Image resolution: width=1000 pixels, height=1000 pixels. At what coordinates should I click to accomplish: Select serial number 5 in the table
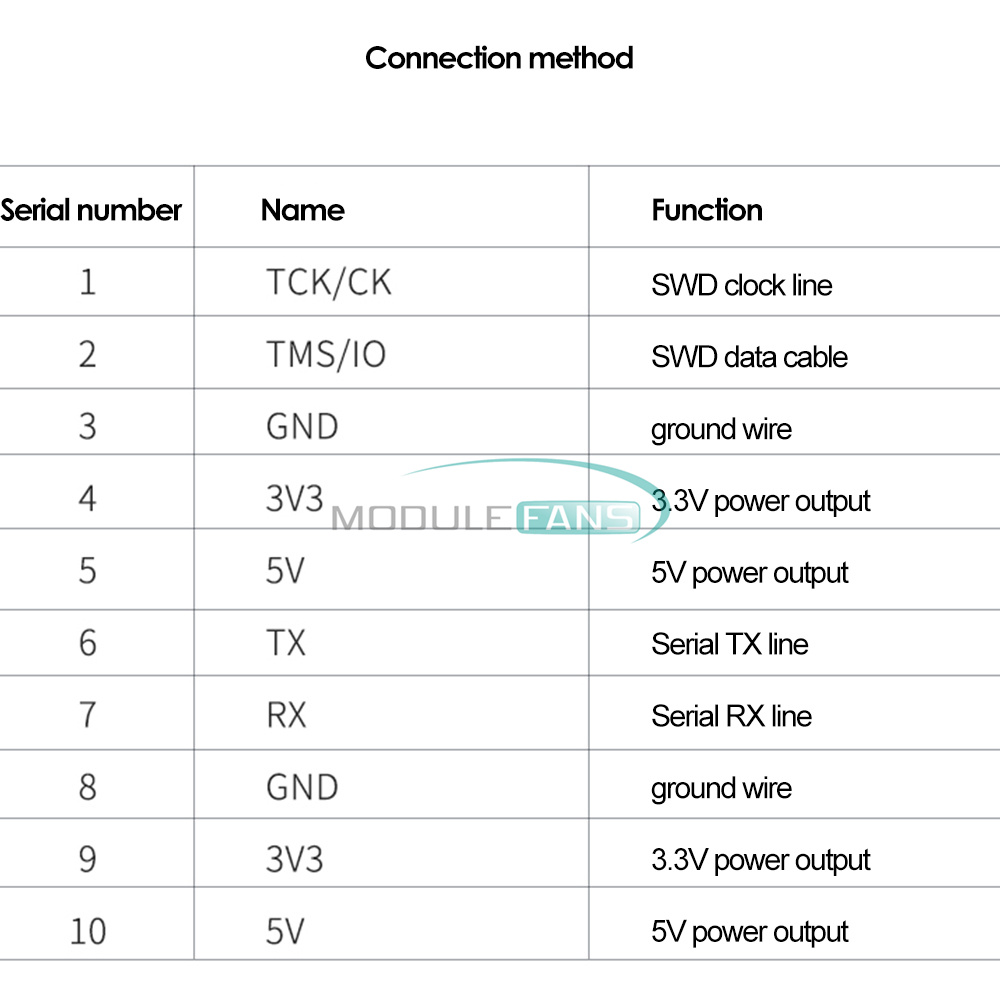coord(88,571)
